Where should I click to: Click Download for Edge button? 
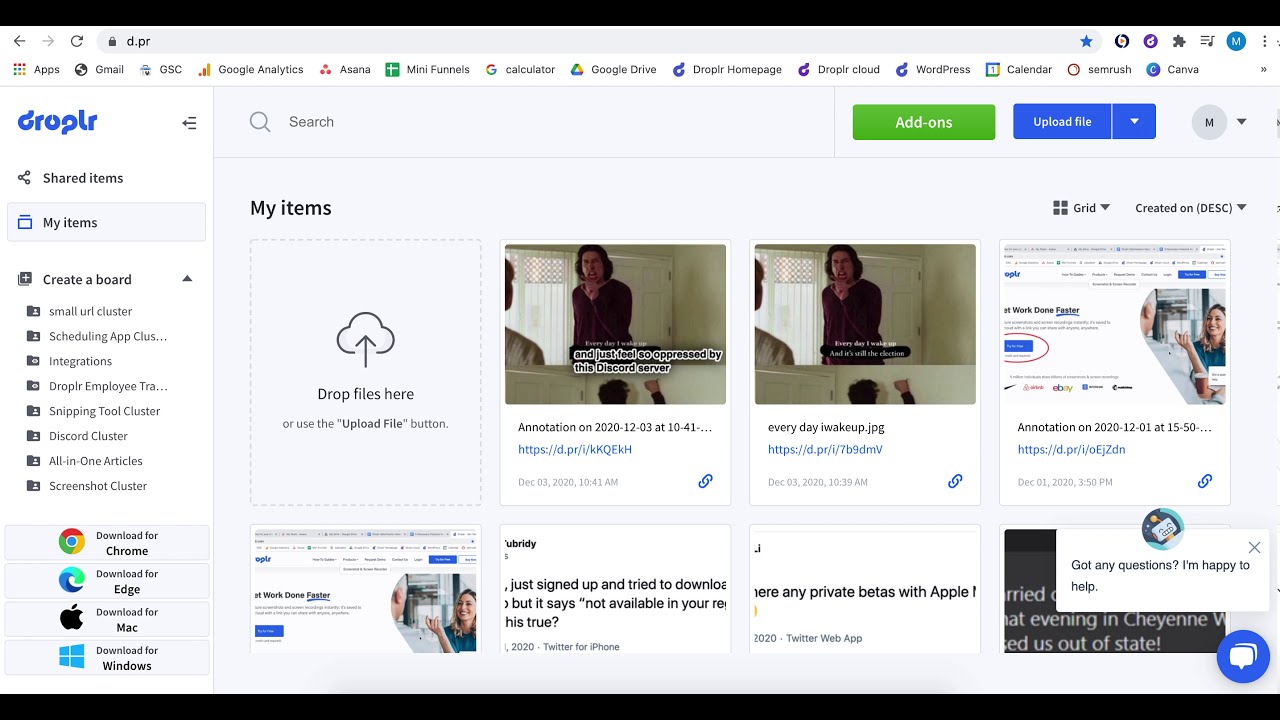107,581
